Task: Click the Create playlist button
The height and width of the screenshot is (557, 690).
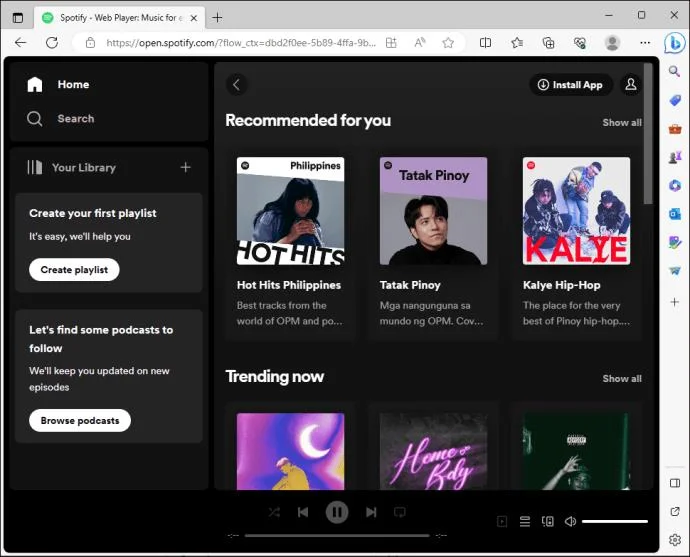Action: (74, 270)
